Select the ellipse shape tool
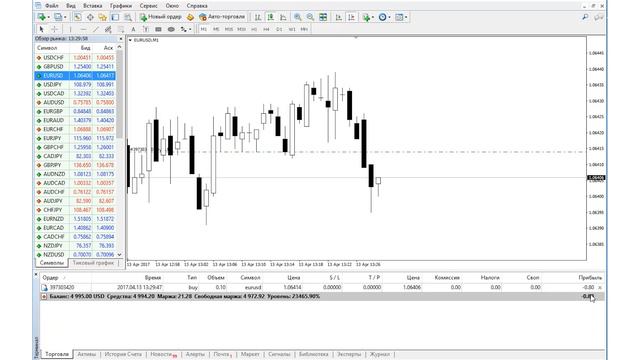 click(171, 29)
